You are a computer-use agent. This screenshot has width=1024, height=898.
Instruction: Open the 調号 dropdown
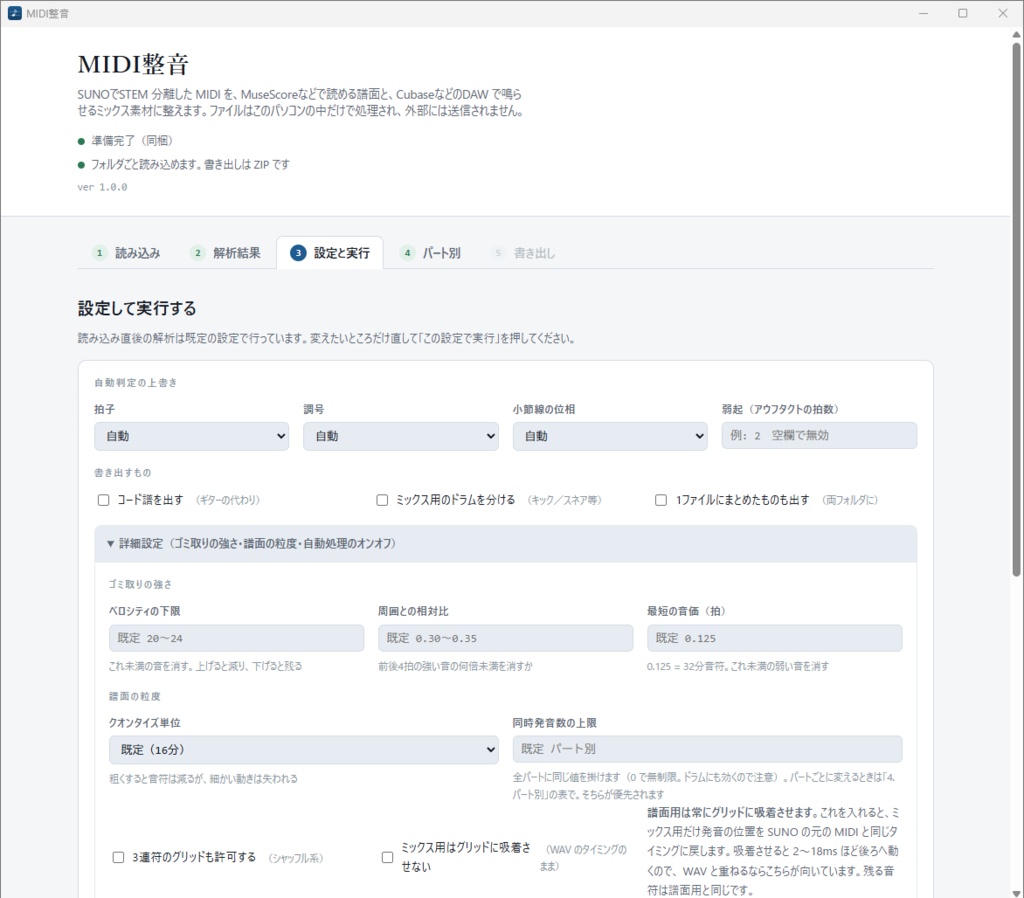(400, 436)
